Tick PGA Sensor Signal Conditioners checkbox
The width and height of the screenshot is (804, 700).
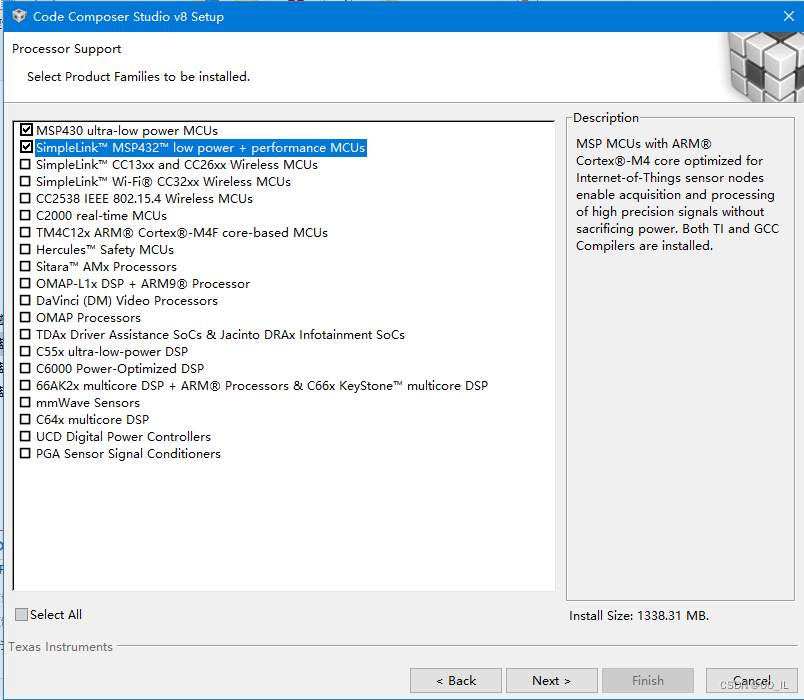tap(25, 453)
